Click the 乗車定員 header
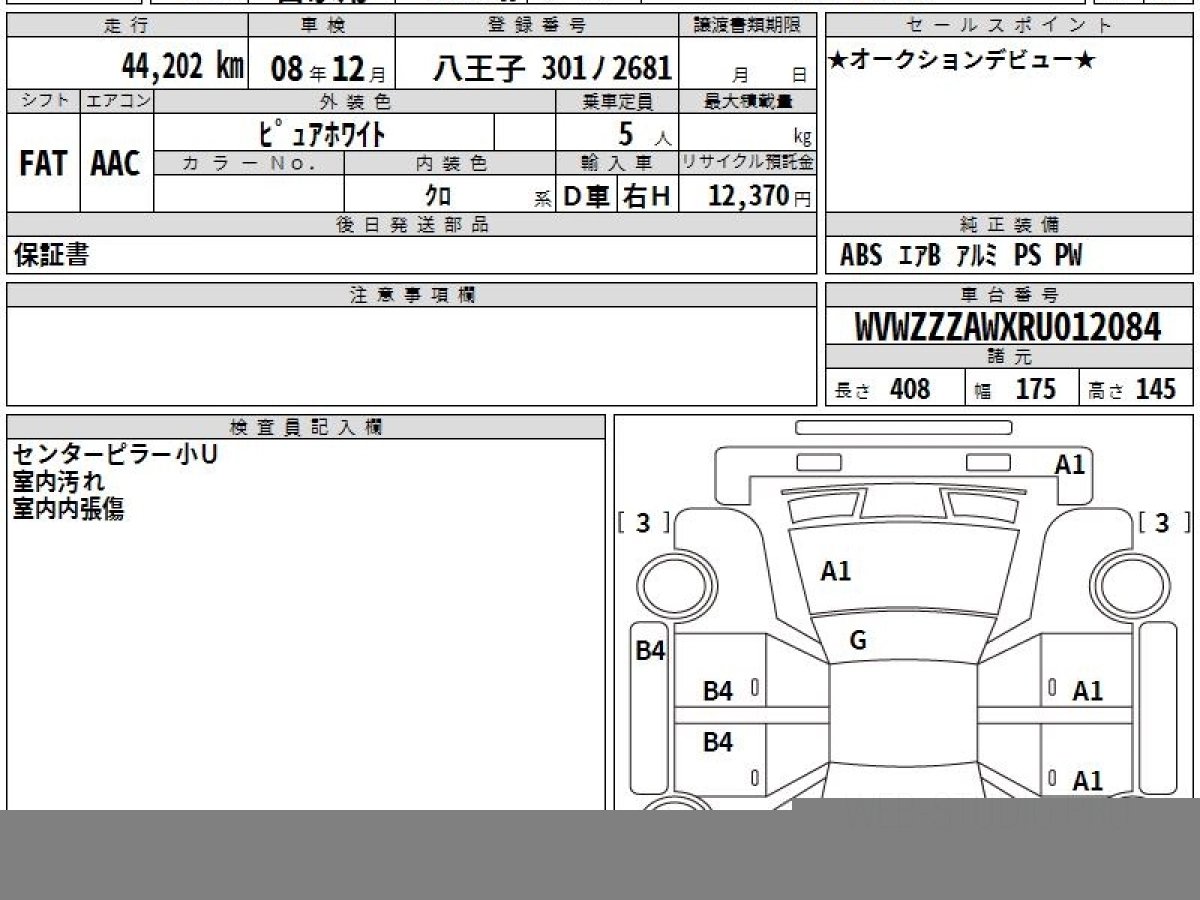Viewport: 1200px width, 900px height. (617, 101)
